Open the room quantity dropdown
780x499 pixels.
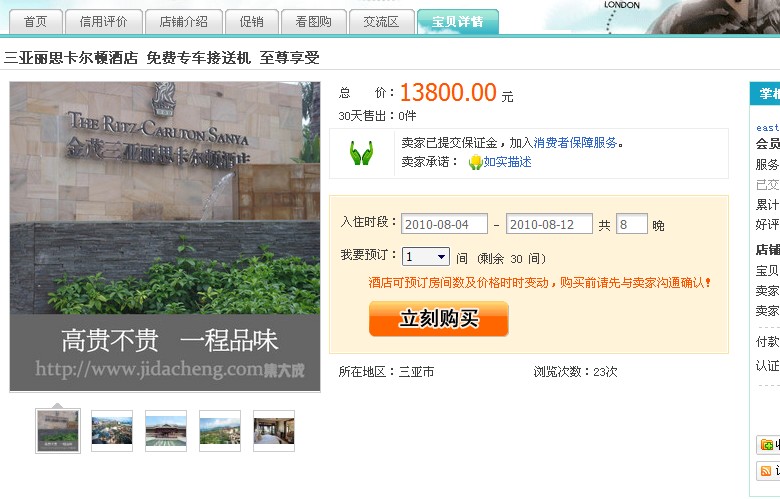(x=425, y=257)
